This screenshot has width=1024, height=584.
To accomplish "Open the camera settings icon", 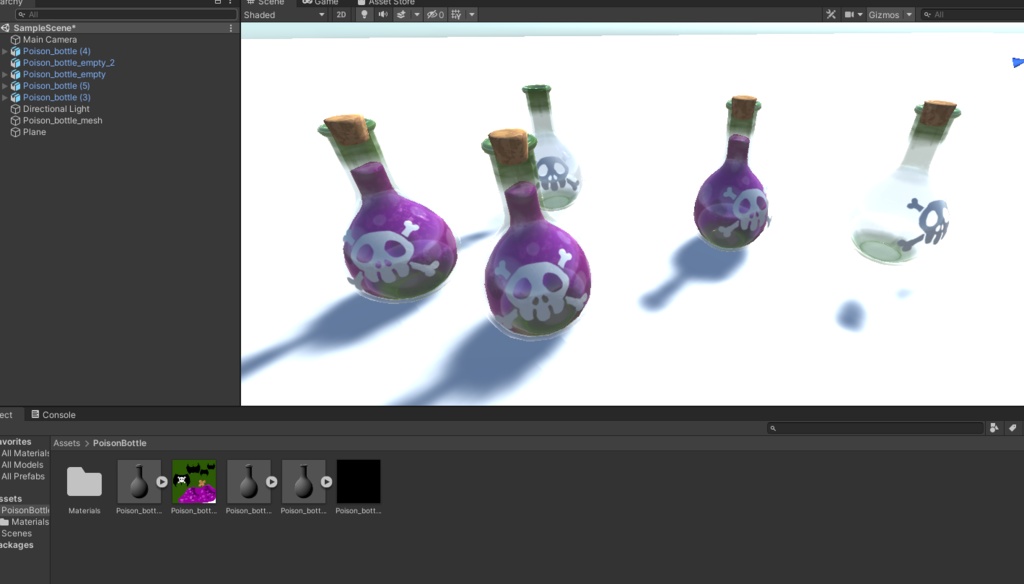I will pyautogui.click(x=851, y=14).
